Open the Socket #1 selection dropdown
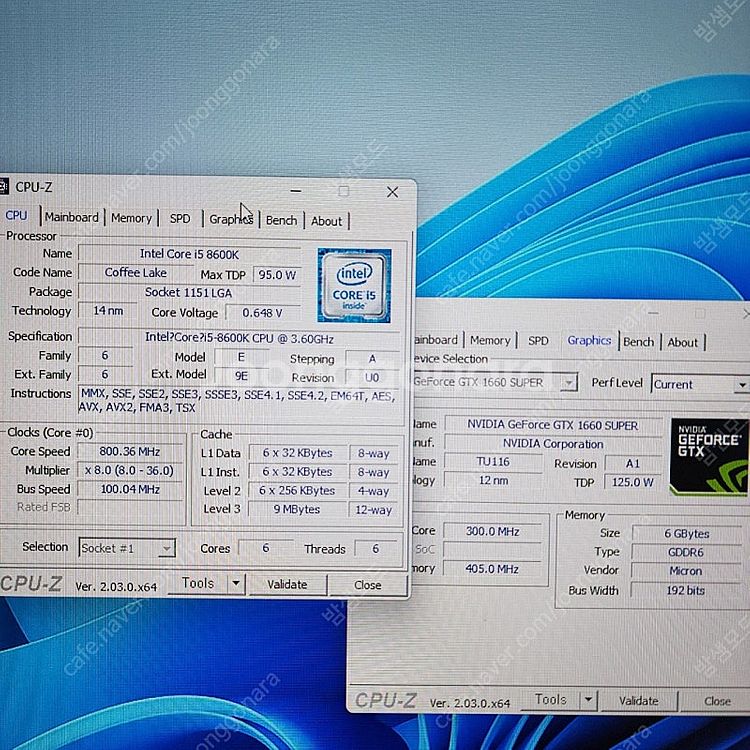Screen dimensions: 750x750 [x=127, y=548]
